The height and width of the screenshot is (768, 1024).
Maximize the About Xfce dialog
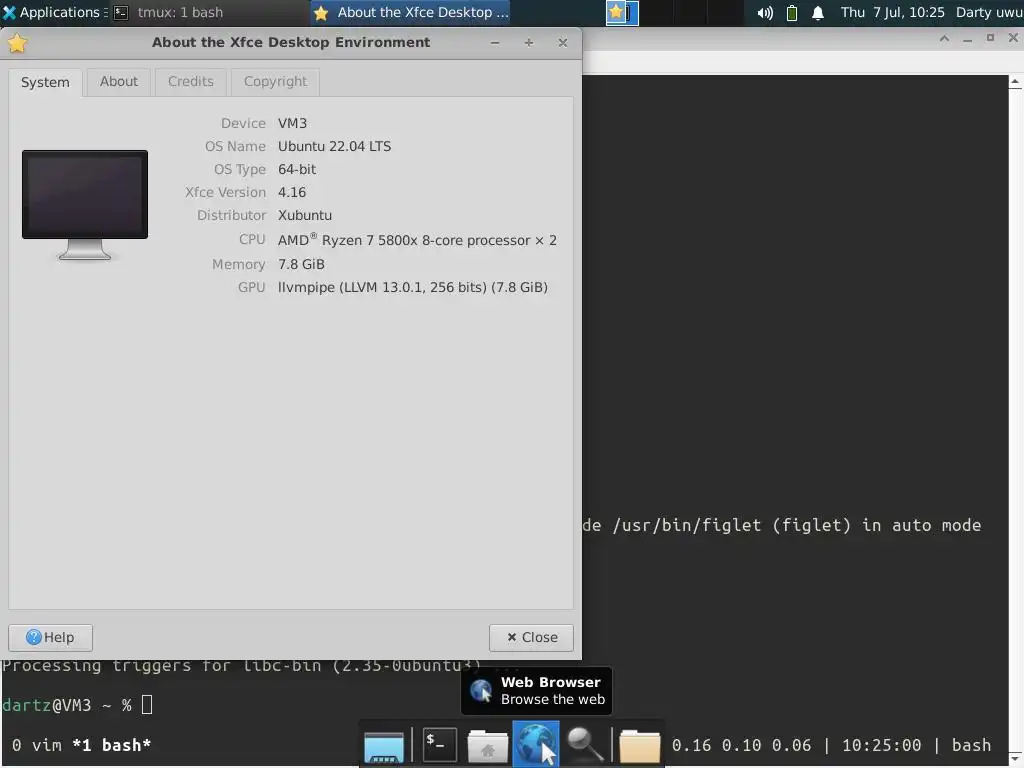[529, 43]
